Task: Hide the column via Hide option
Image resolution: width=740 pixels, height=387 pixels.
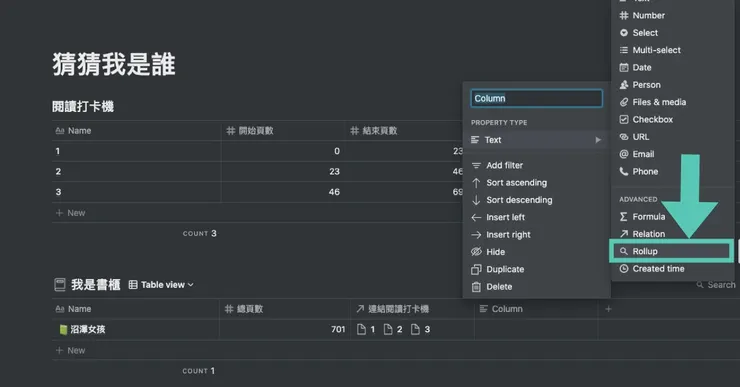Action: point(536,252)
